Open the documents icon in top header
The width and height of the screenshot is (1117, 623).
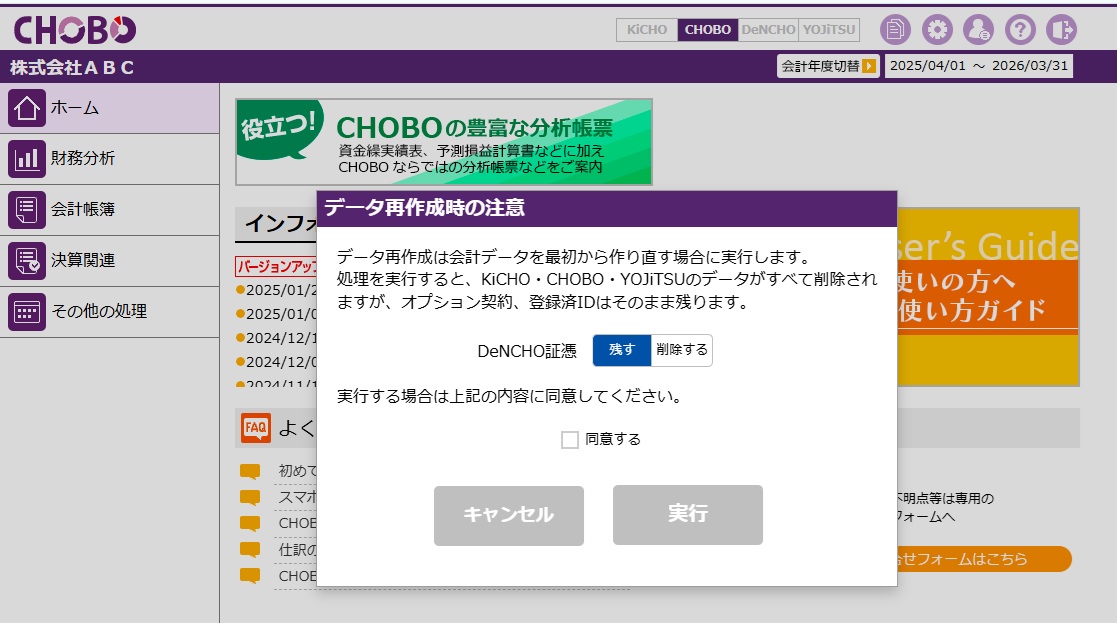895,29
